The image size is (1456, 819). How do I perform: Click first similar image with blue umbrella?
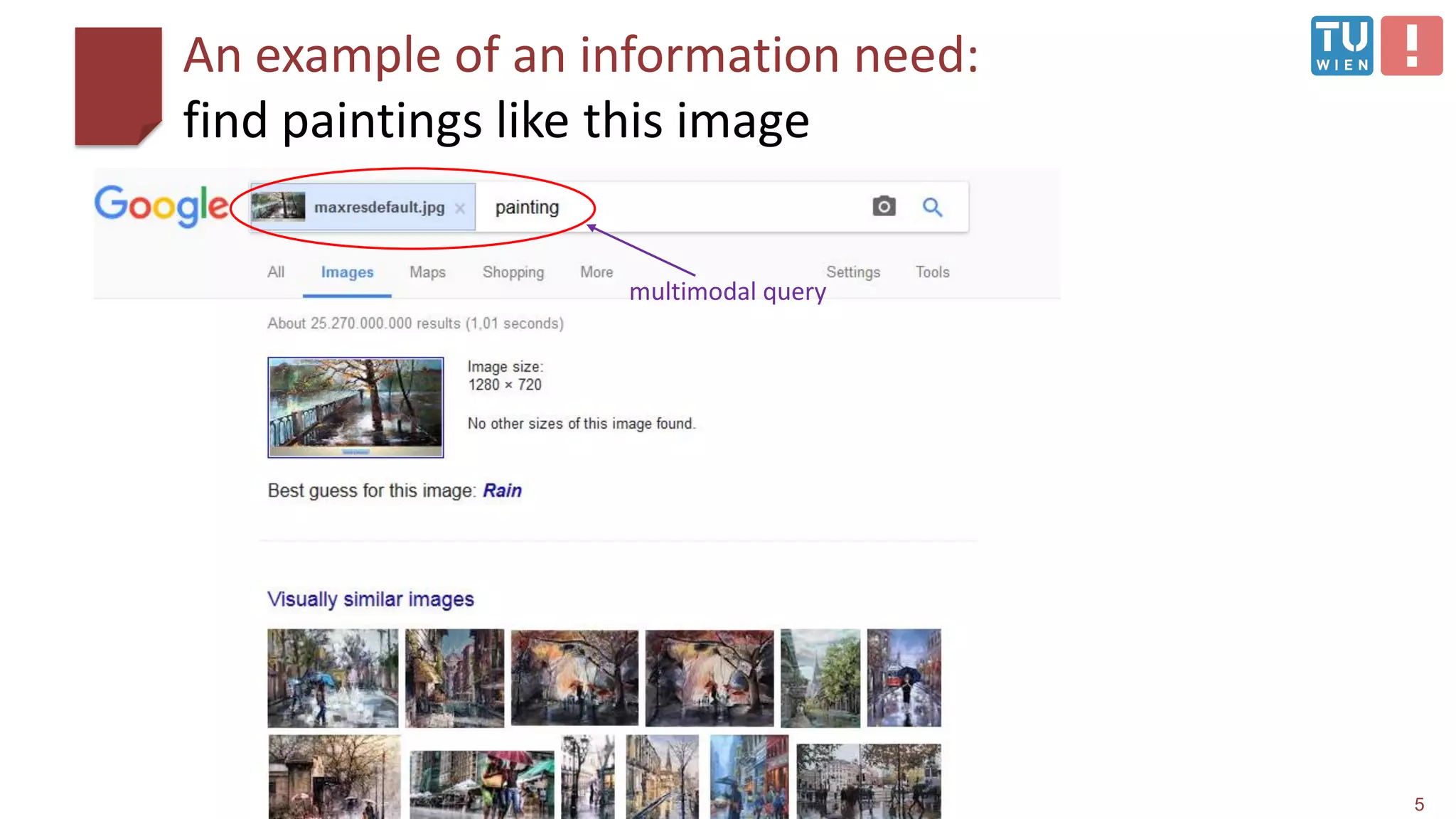click(x=333, y=678)
